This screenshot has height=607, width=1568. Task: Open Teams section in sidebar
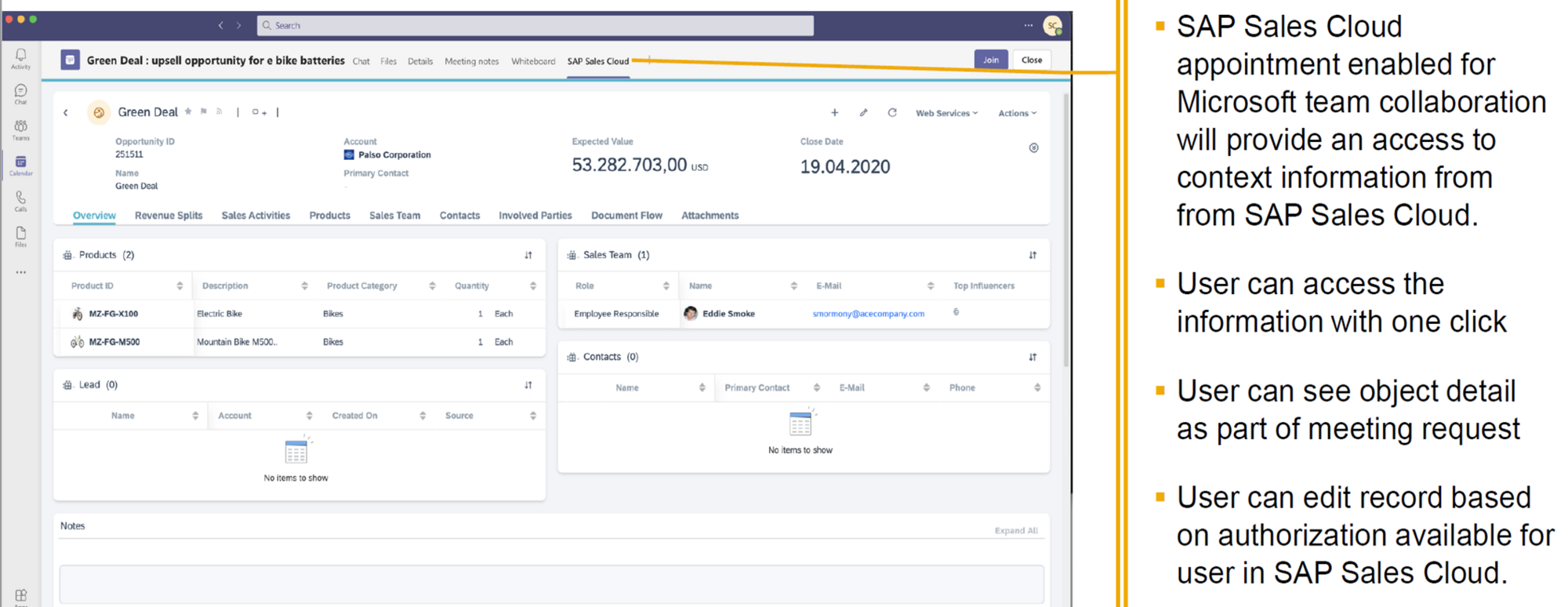(21, 130)
